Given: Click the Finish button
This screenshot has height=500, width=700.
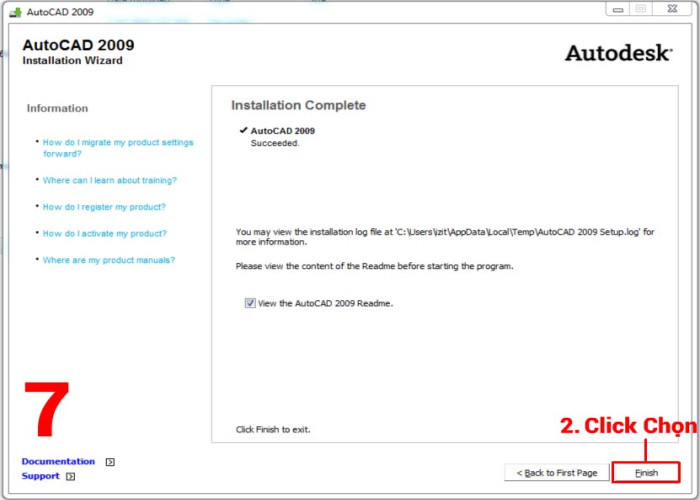Looking at the screenshot, I should point(646,472).
